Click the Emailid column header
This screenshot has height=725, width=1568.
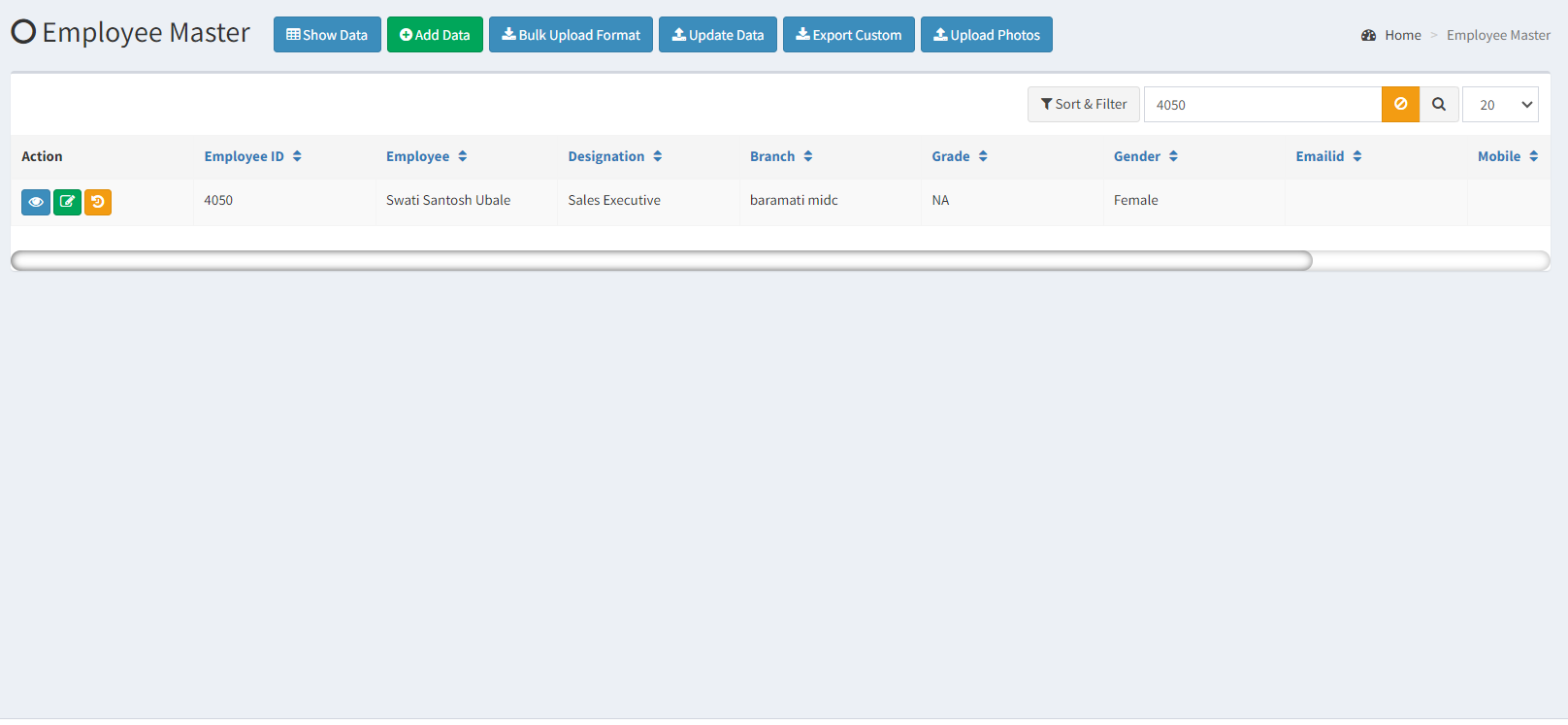tap(1320, 156)
